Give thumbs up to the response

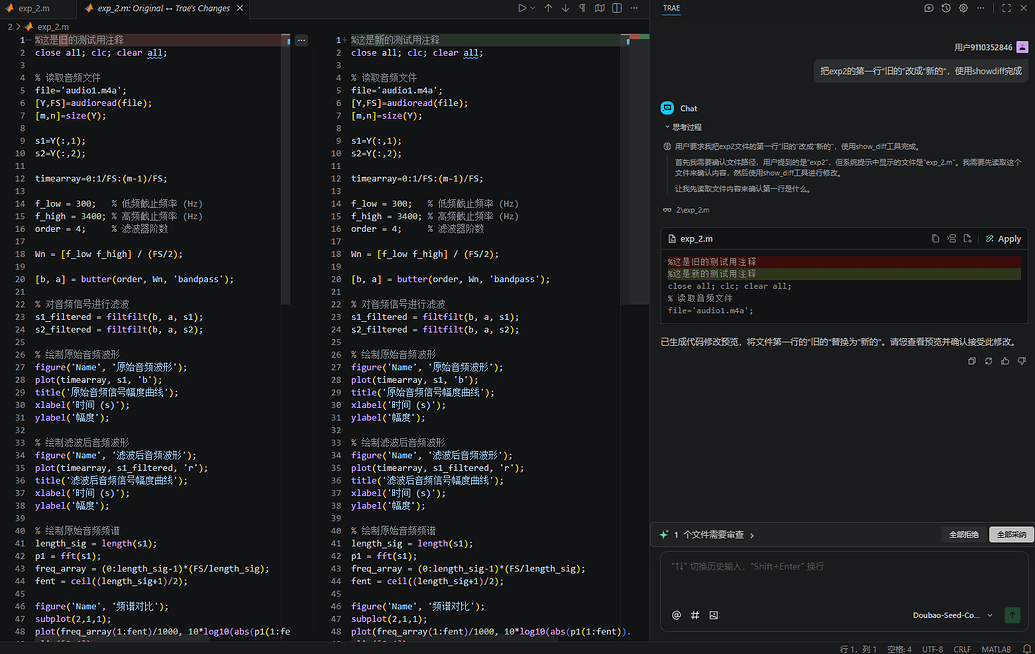1005,361
